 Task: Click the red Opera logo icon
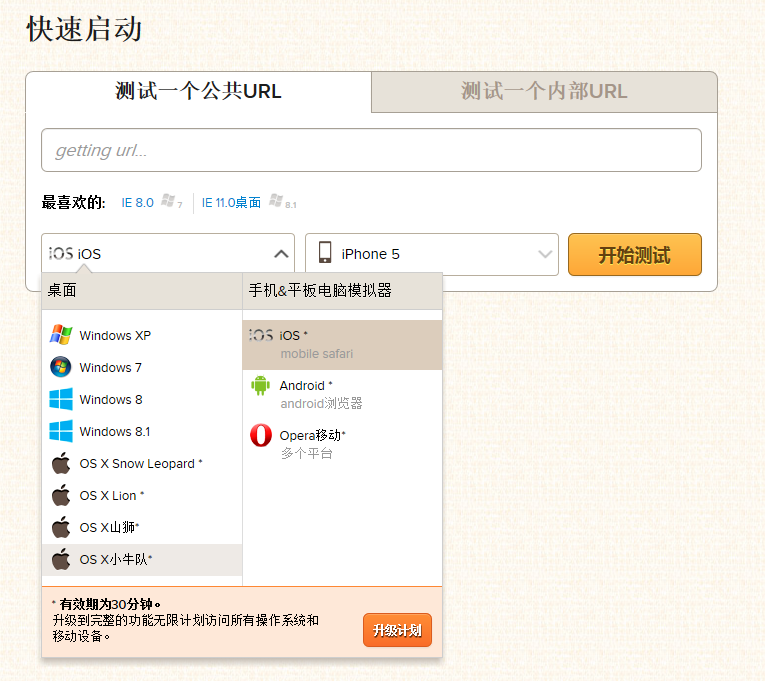pos(261,435)
